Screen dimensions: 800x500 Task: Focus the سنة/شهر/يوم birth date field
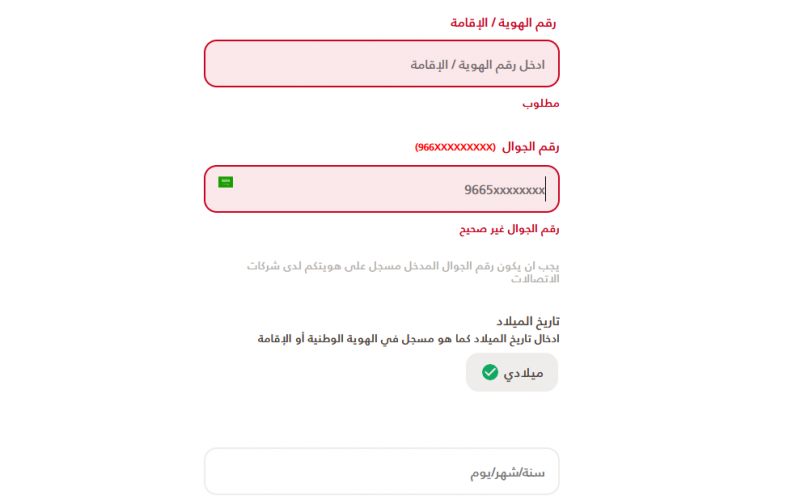[382, 471]
